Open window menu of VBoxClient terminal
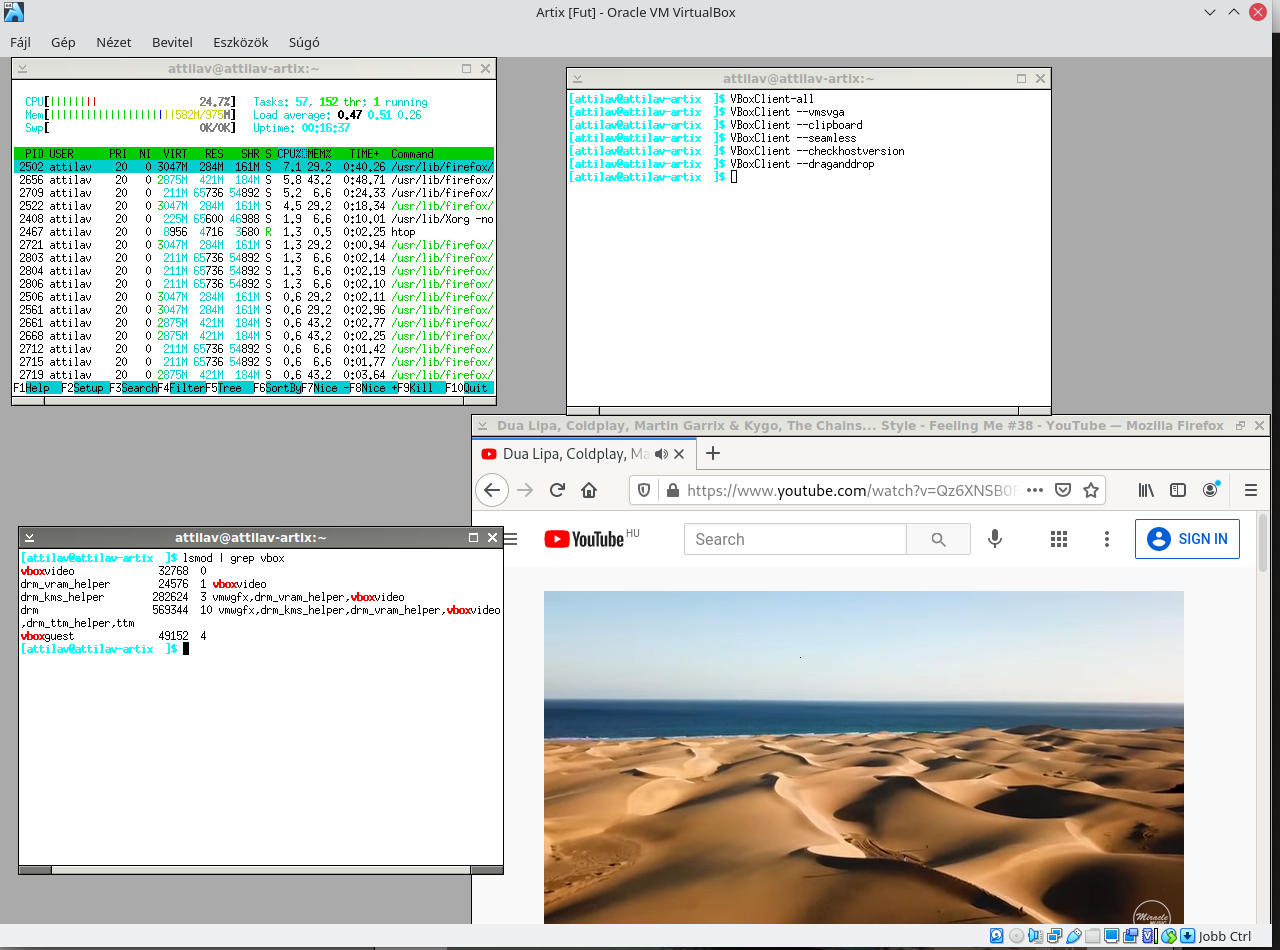The width and height of the screenshot is (1280, 950). coord(577,79)
